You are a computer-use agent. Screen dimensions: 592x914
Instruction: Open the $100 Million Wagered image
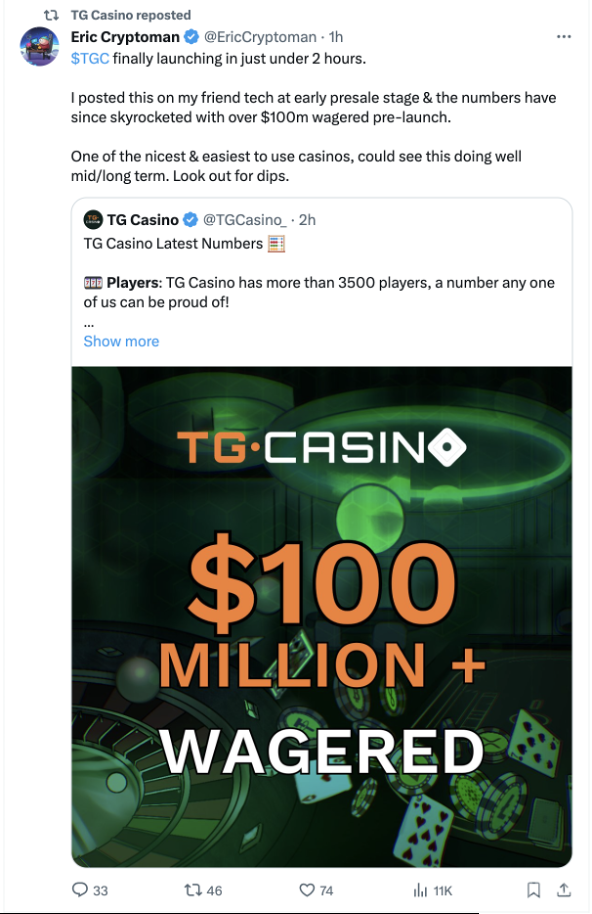tap(322, 617)
